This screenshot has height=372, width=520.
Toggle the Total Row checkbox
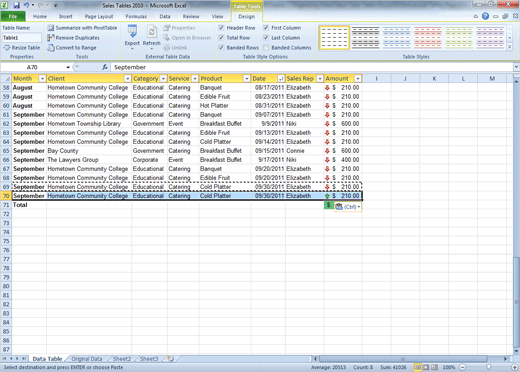[221, 38]
